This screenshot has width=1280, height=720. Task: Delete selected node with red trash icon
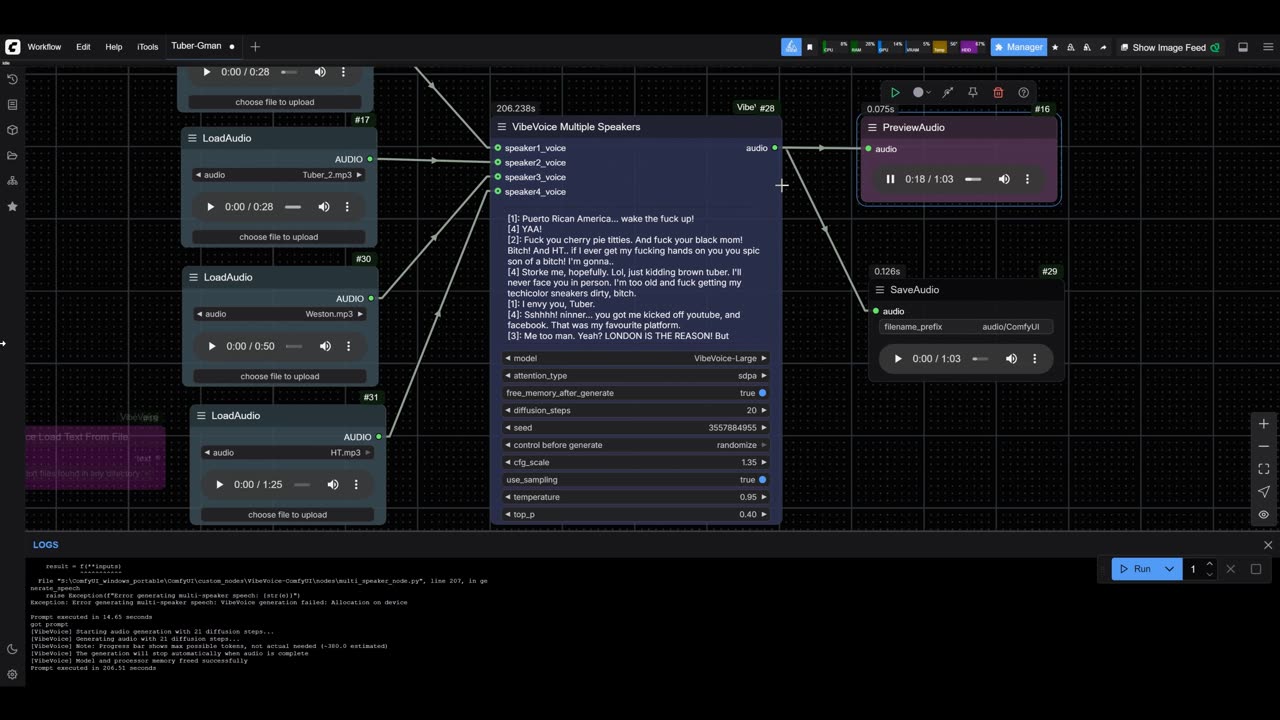[998, 92]
